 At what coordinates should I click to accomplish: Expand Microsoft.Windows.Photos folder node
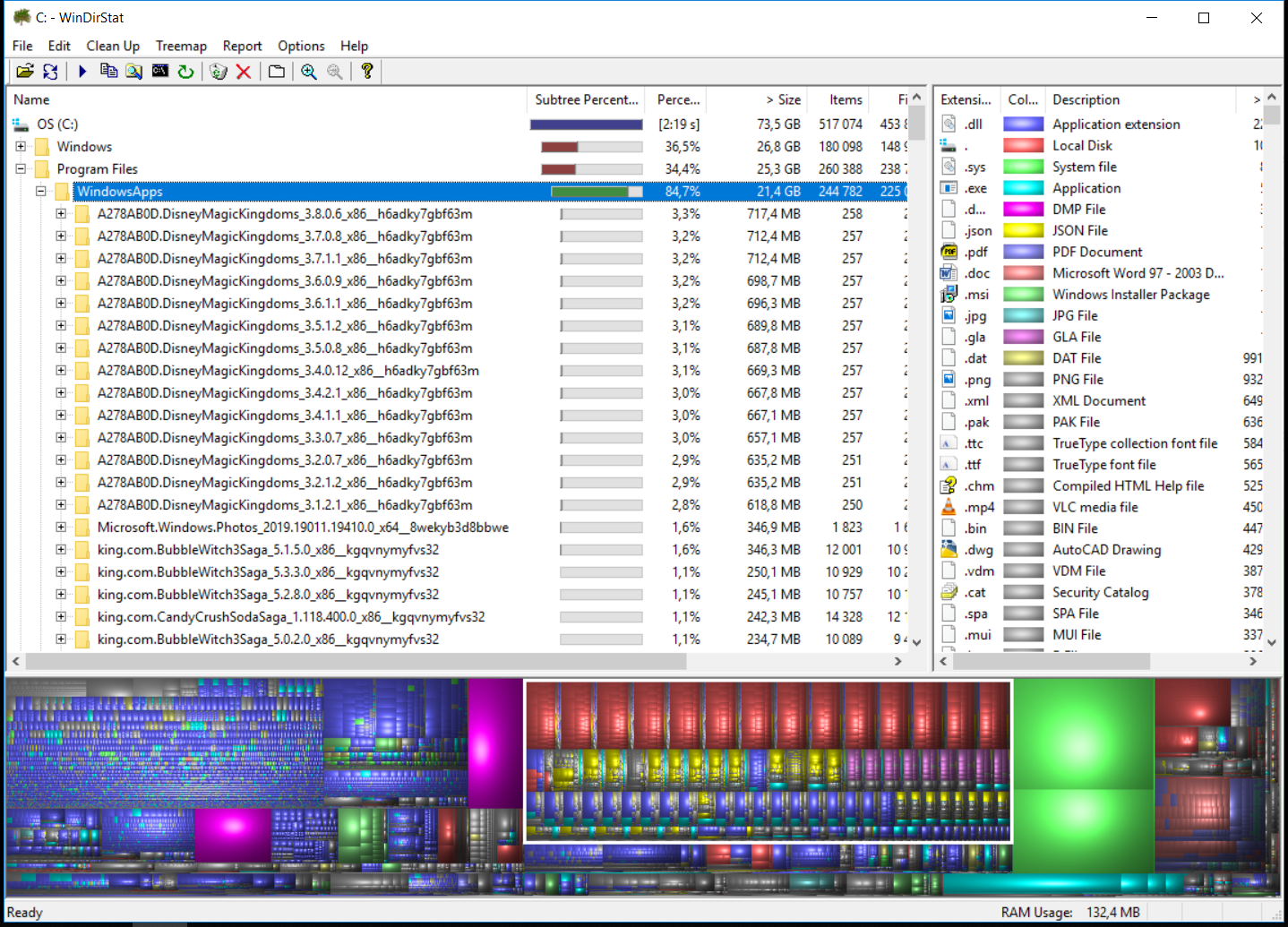point(61,527)
